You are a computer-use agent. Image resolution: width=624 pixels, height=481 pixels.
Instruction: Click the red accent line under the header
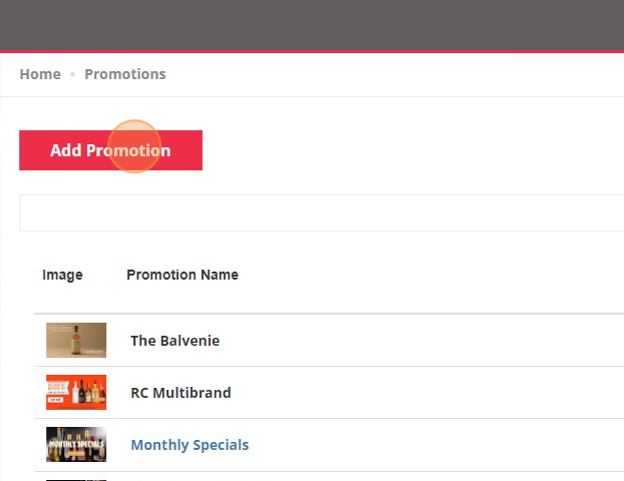point(312,51)
